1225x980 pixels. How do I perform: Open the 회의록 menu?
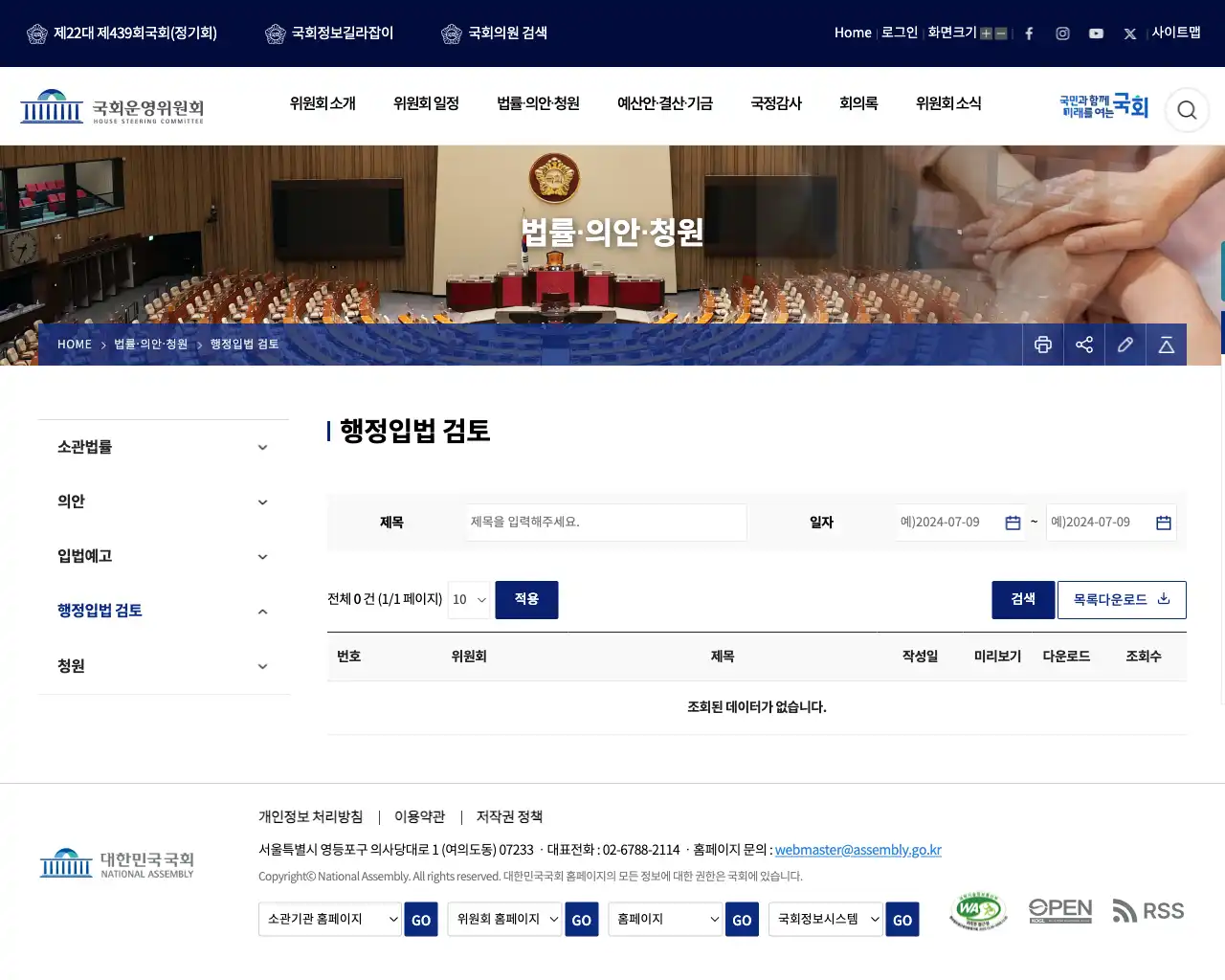pyautogui.click(x=858, y=103)
